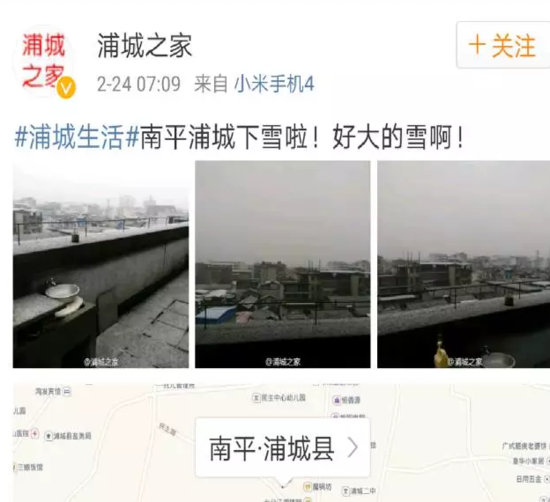Screen dimensions: 550x502
Task: Tap the orange verified V badge
Action: click(66, 87)
